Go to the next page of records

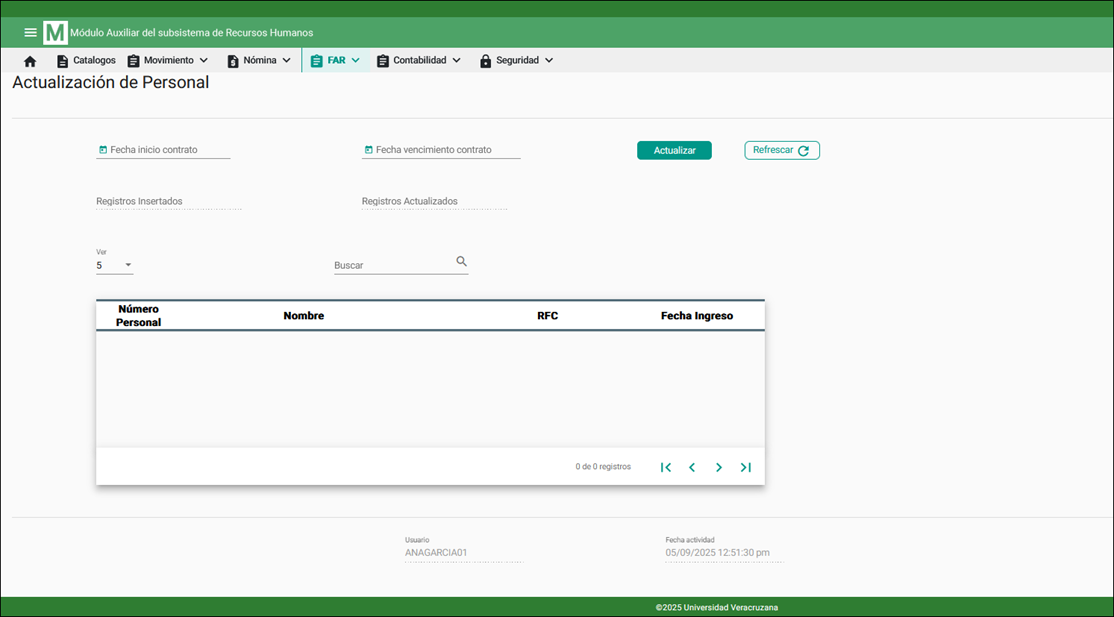coord(718,467)
